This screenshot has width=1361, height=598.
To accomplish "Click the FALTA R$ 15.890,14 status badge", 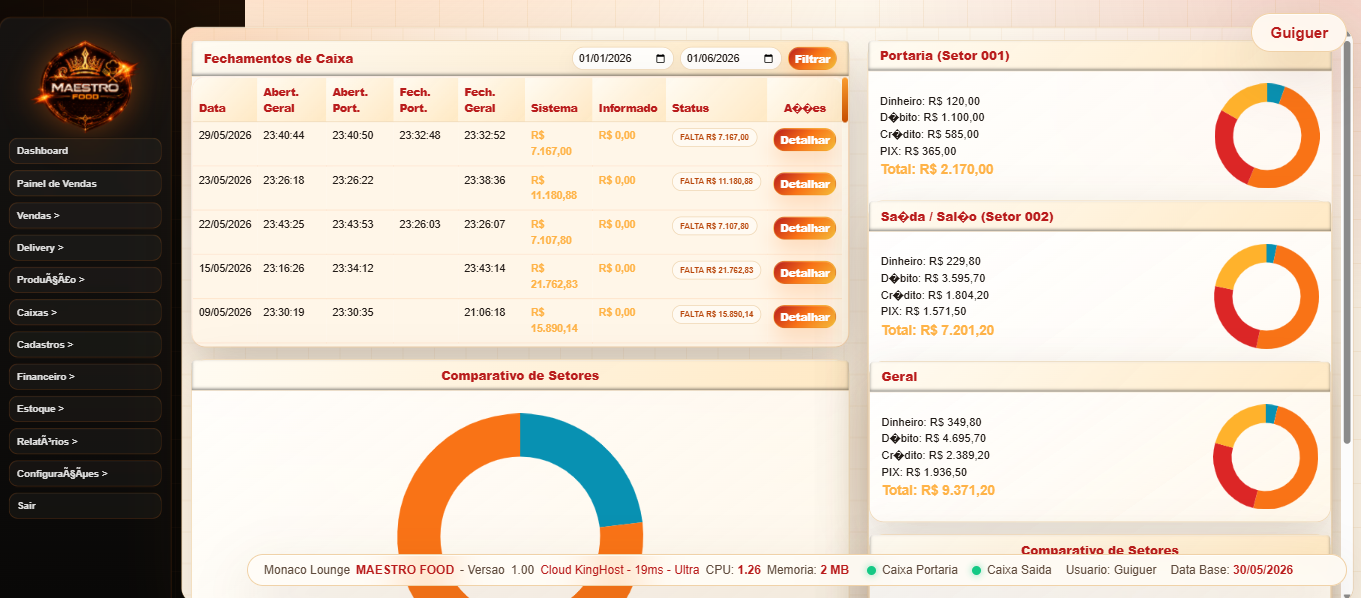I will (718, 314).
